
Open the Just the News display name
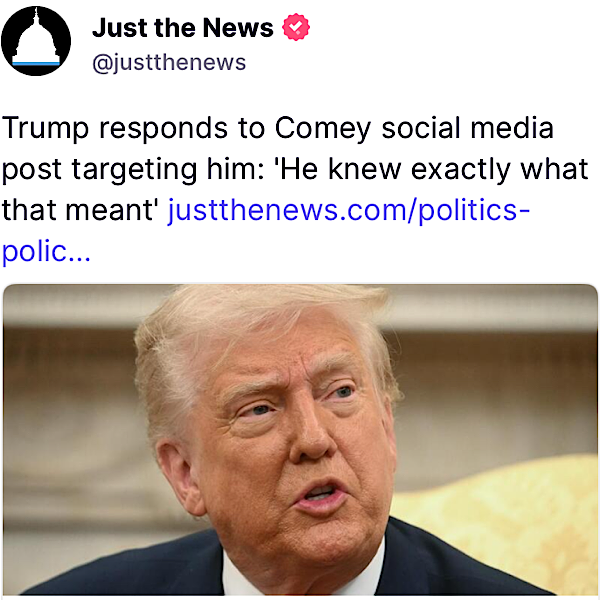click(x=183, y=28)
